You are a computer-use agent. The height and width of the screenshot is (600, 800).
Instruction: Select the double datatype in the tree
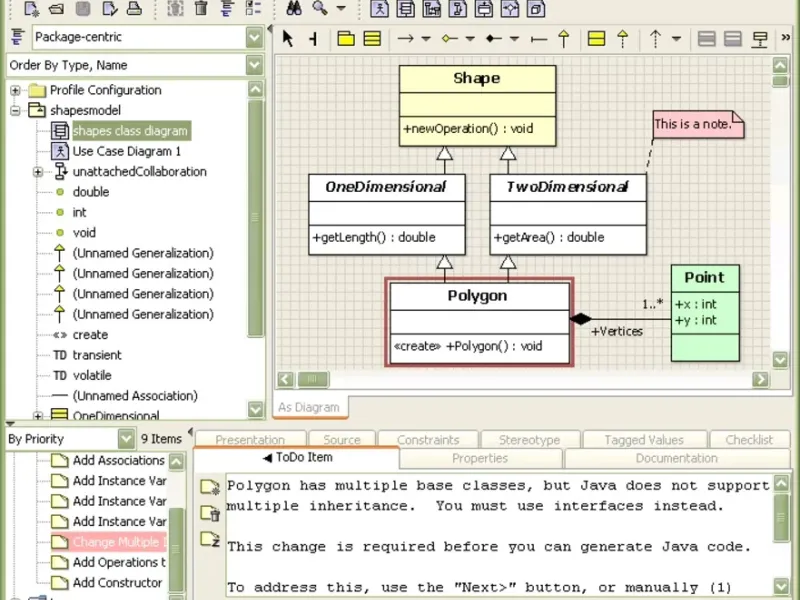pyautogui.click(x=91, y=192)
